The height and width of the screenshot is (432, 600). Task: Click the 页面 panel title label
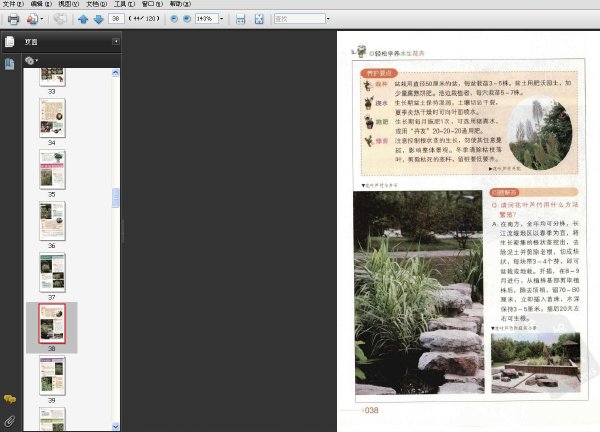pyautogui.click(x=31, y=42)
